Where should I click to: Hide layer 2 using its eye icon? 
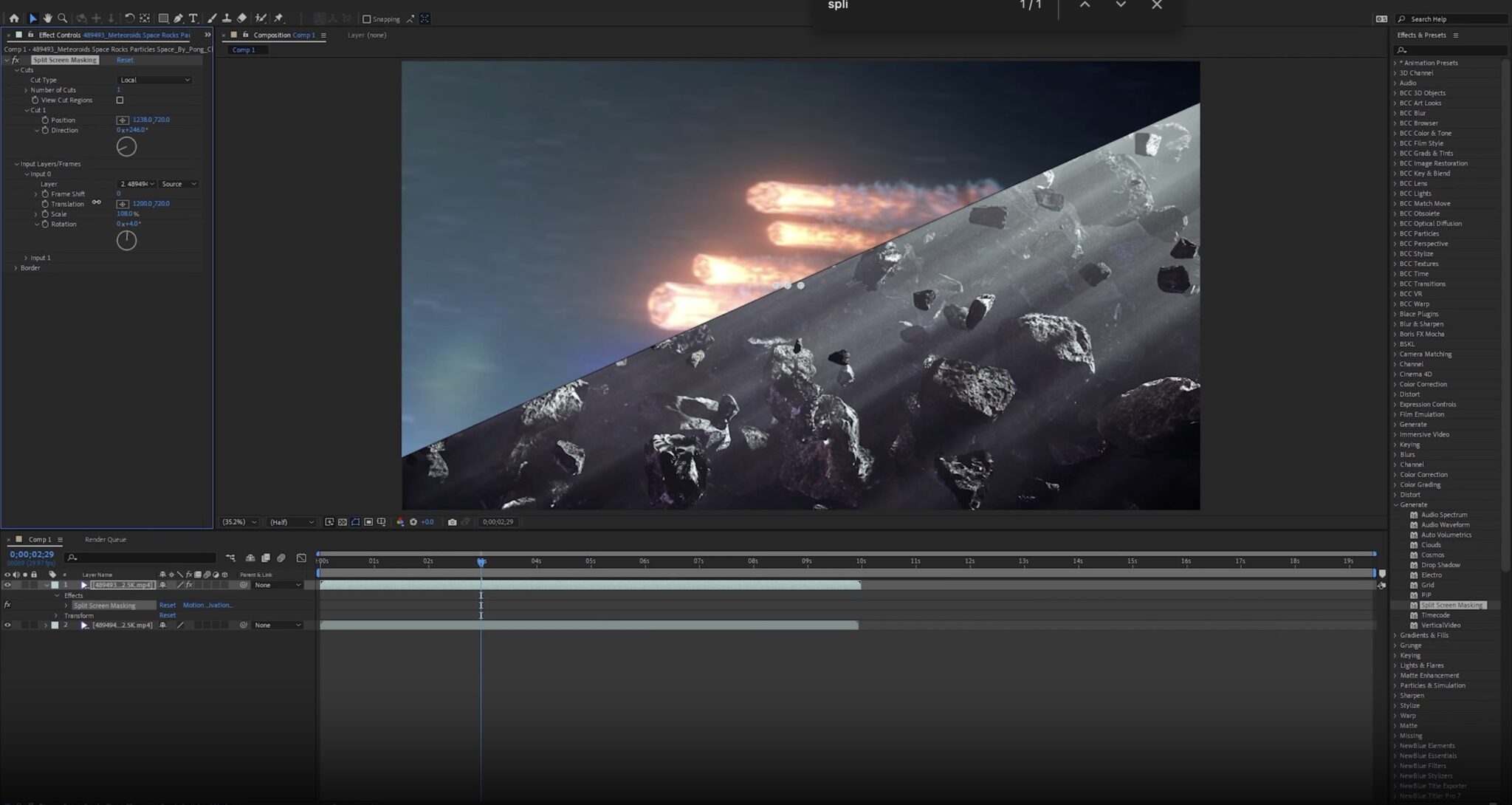pos(7,626)
